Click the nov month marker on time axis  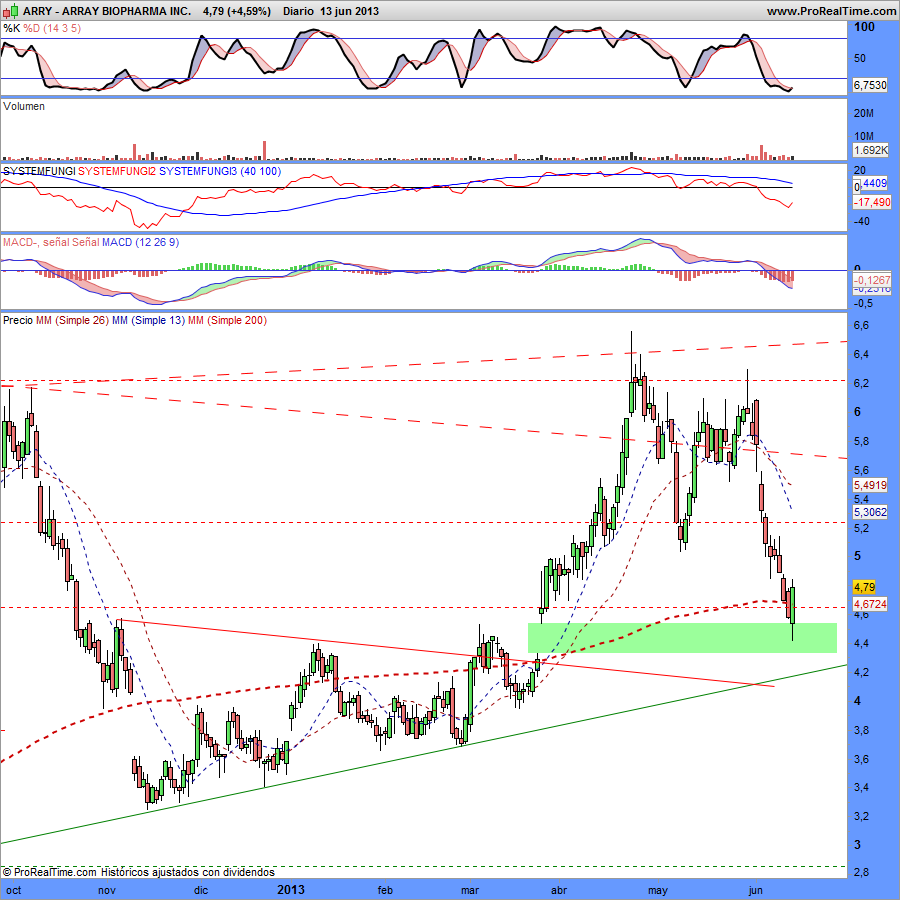(107, 890)
